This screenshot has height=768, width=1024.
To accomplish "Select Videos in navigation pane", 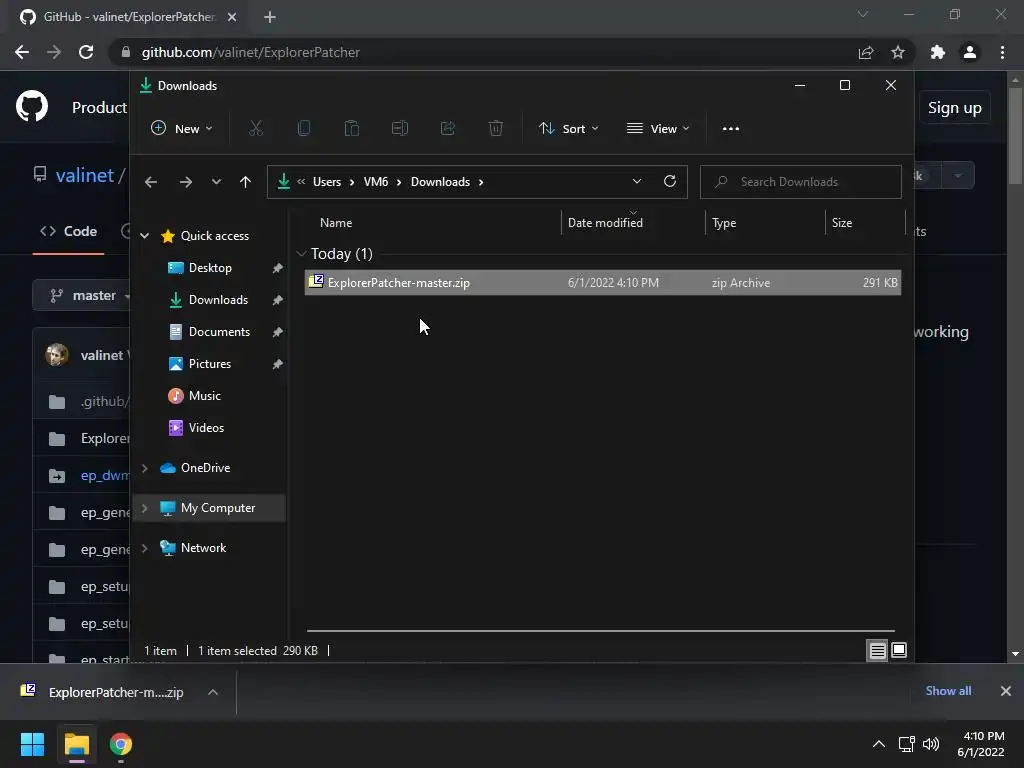I will click(x=206, y=428).
